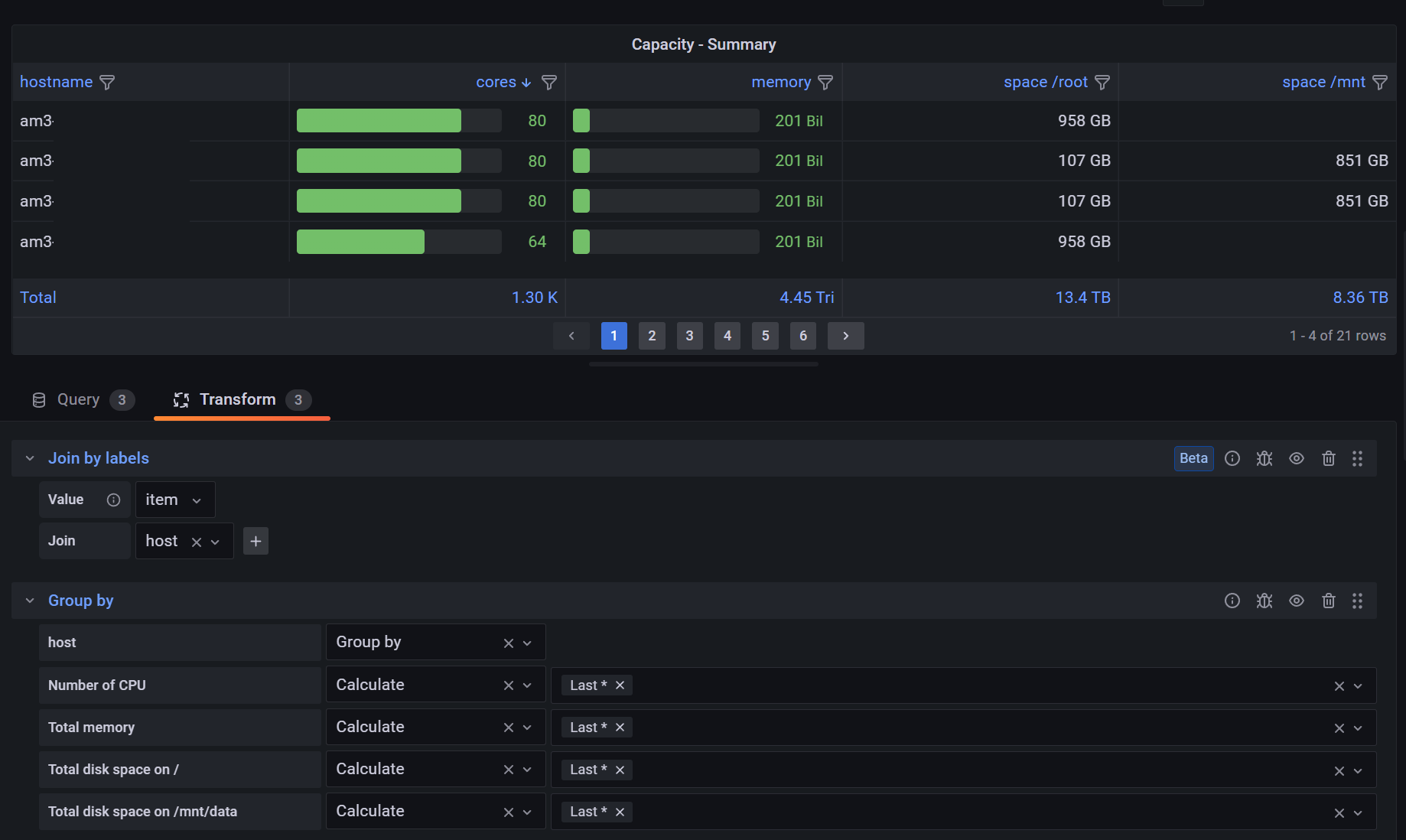
Task: Hide the Join by labels transformation
Action: click(x=1296, y=458)
